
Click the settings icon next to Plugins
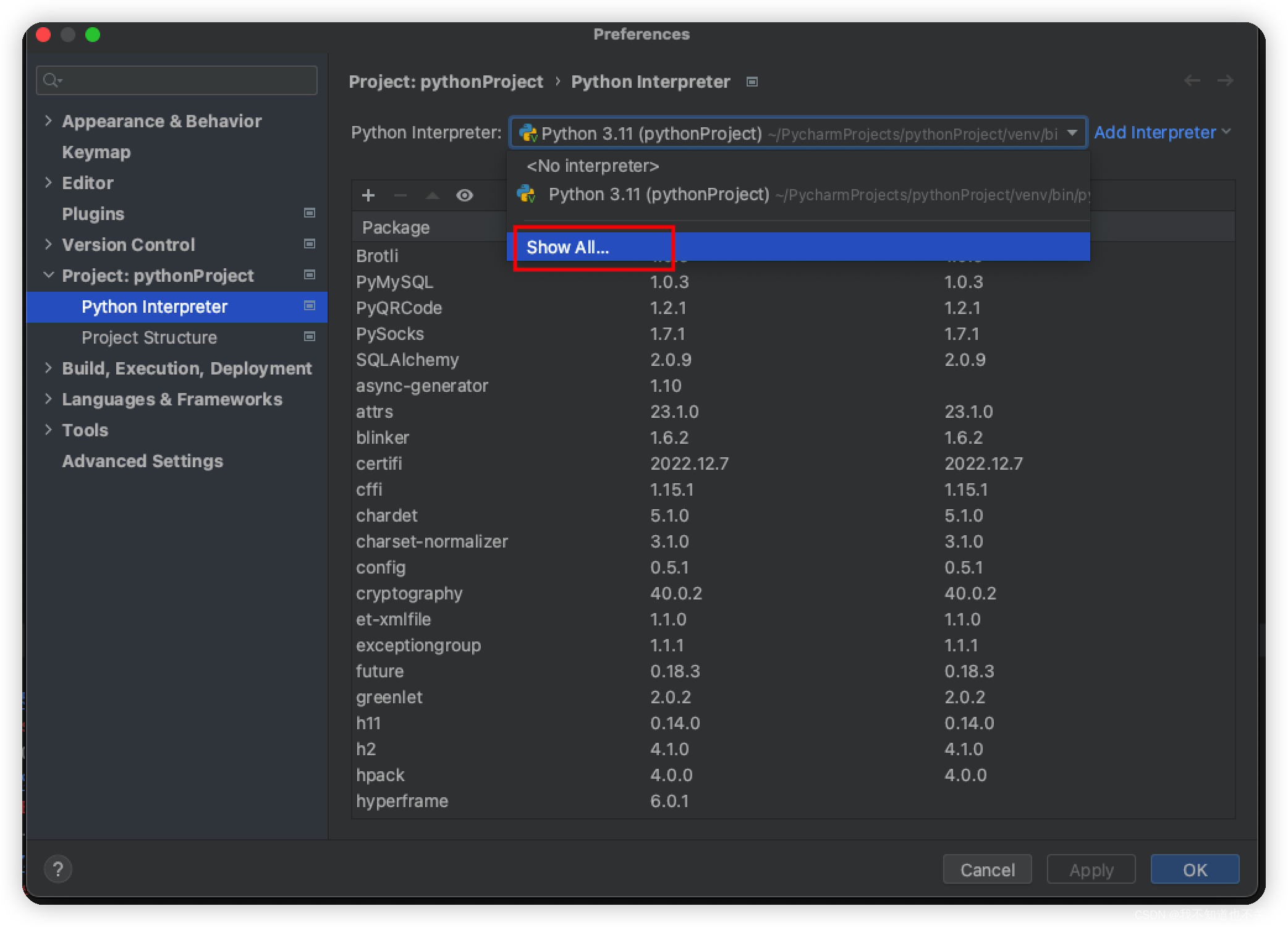click(x=310, y=213)
